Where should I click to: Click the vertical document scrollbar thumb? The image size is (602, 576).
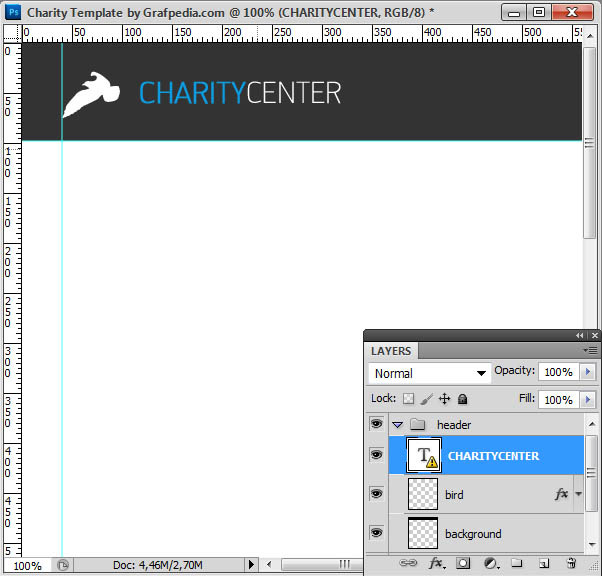(589, 143)
